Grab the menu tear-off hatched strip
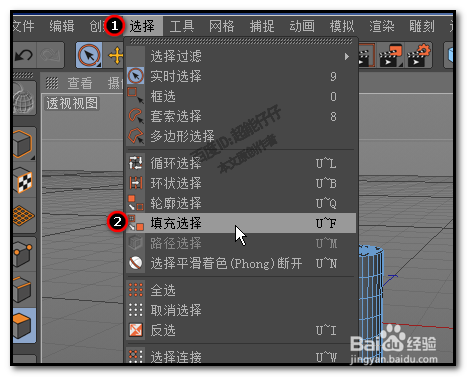This screenshot has height=377, width=467. coord(241,41)
